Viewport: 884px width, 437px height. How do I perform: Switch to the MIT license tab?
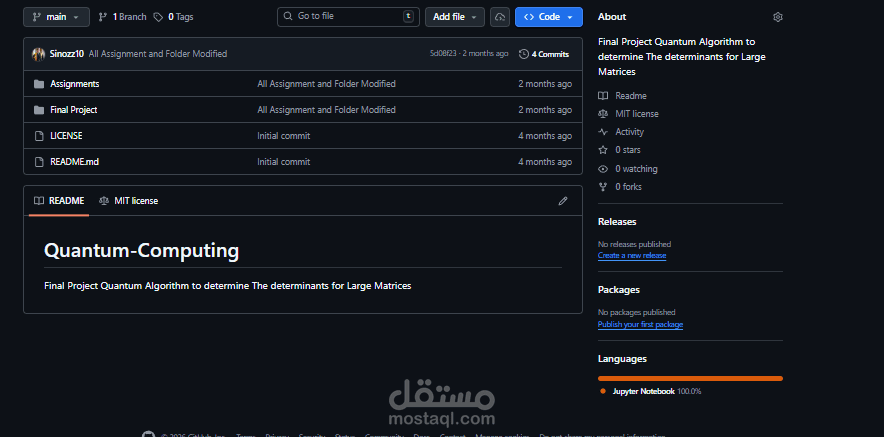pyautogui.click(x=129, y=201)
